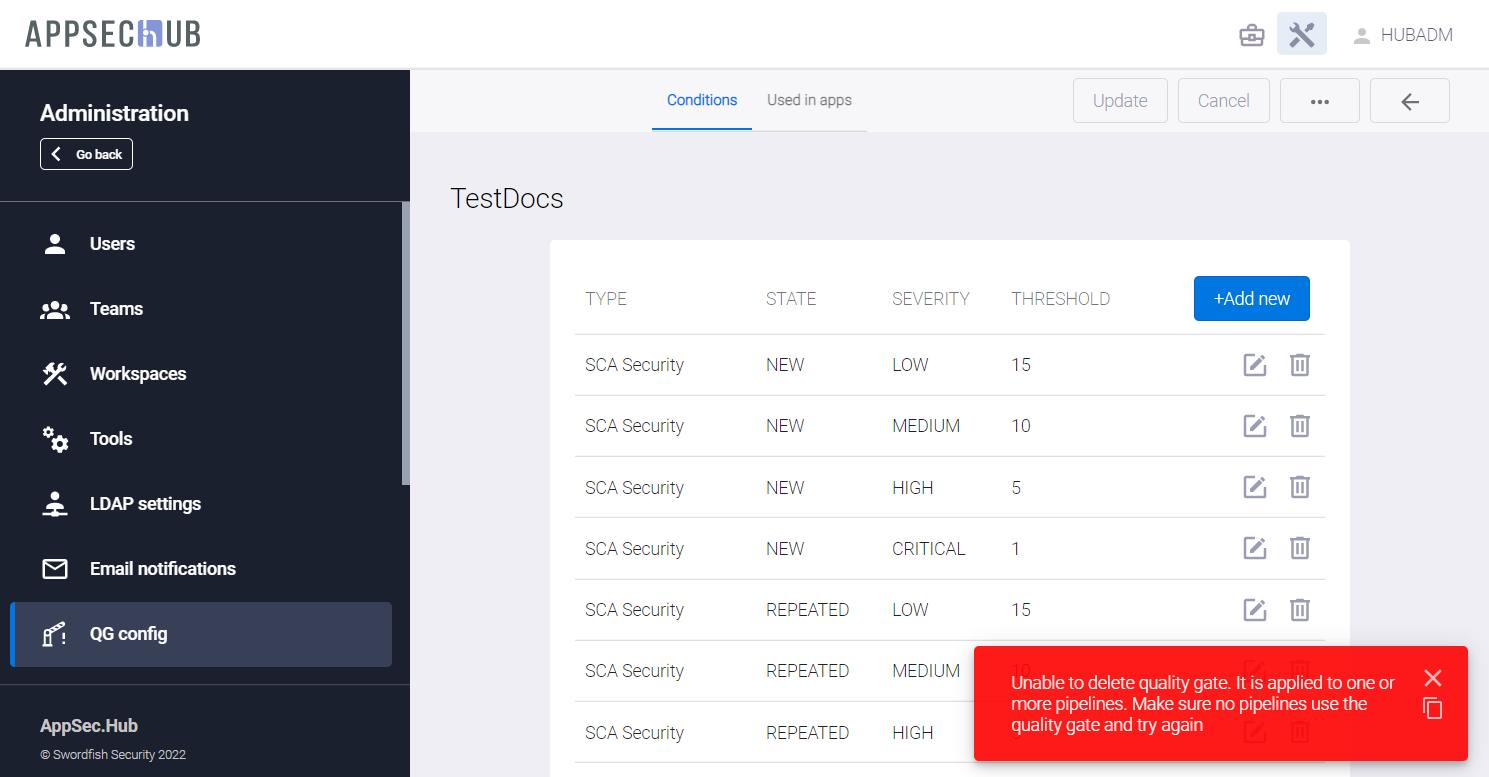Edit the NEW LOW SCA Security condition
This screenshot has width=1489, height=777.
(1254, 365)
